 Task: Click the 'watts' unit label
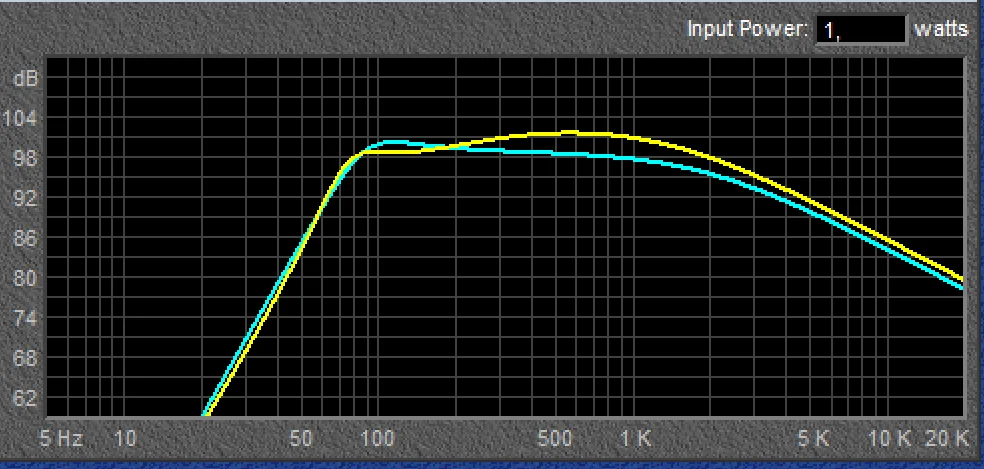pos(941,29)
